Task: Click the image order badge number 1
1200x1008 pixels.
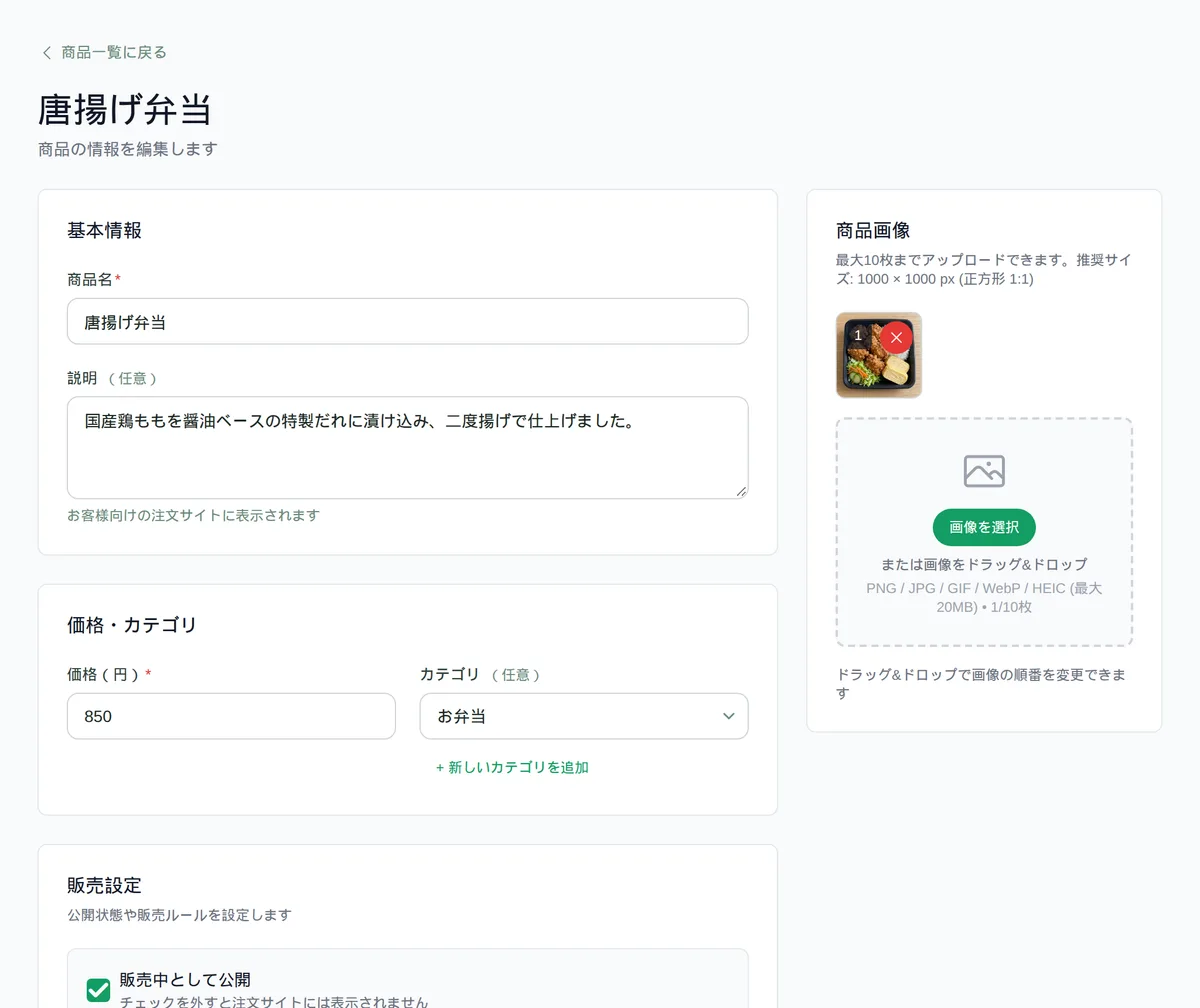Action: tap(858, 335)
